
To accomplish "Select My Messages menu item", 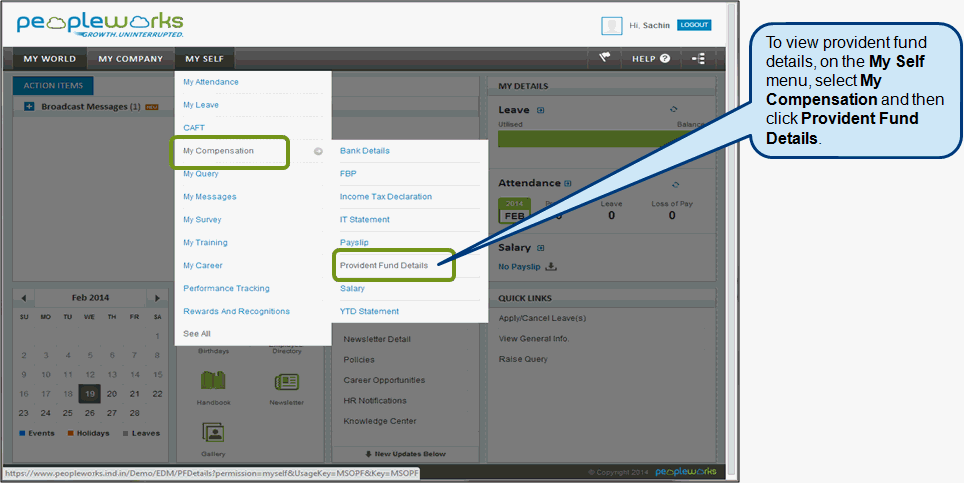I will [210, 197].
